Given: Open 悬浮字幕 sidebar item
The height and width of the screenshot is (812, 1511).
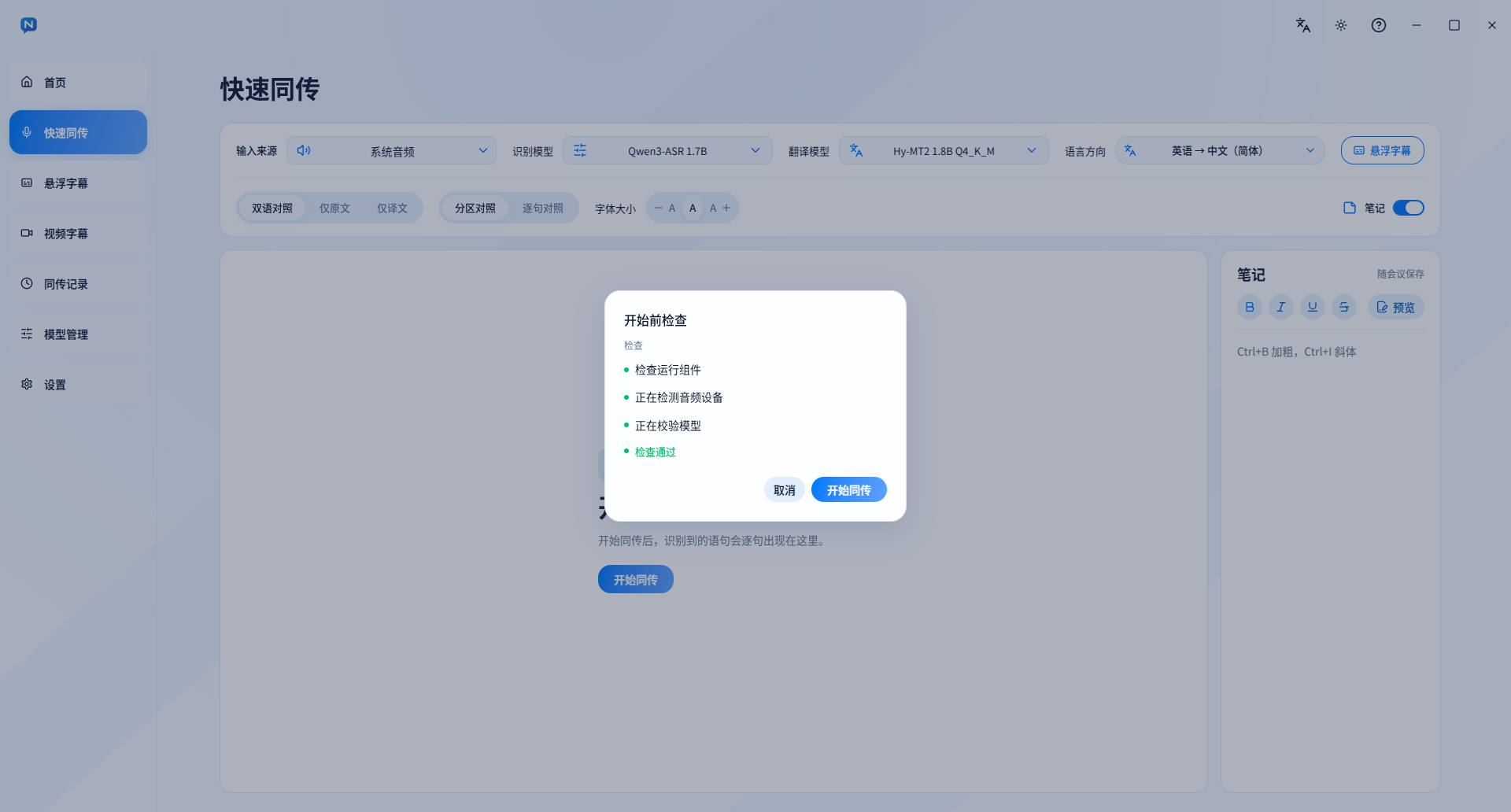Looking at the screenshot, I should coord(78,183).
